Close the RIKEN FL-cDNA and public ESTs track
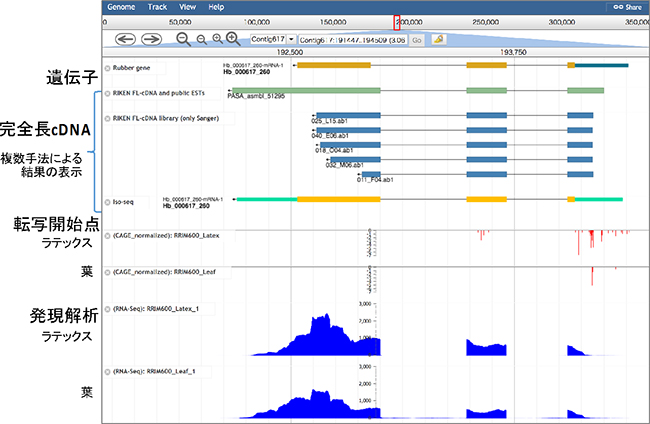 (x=107, y=93)
